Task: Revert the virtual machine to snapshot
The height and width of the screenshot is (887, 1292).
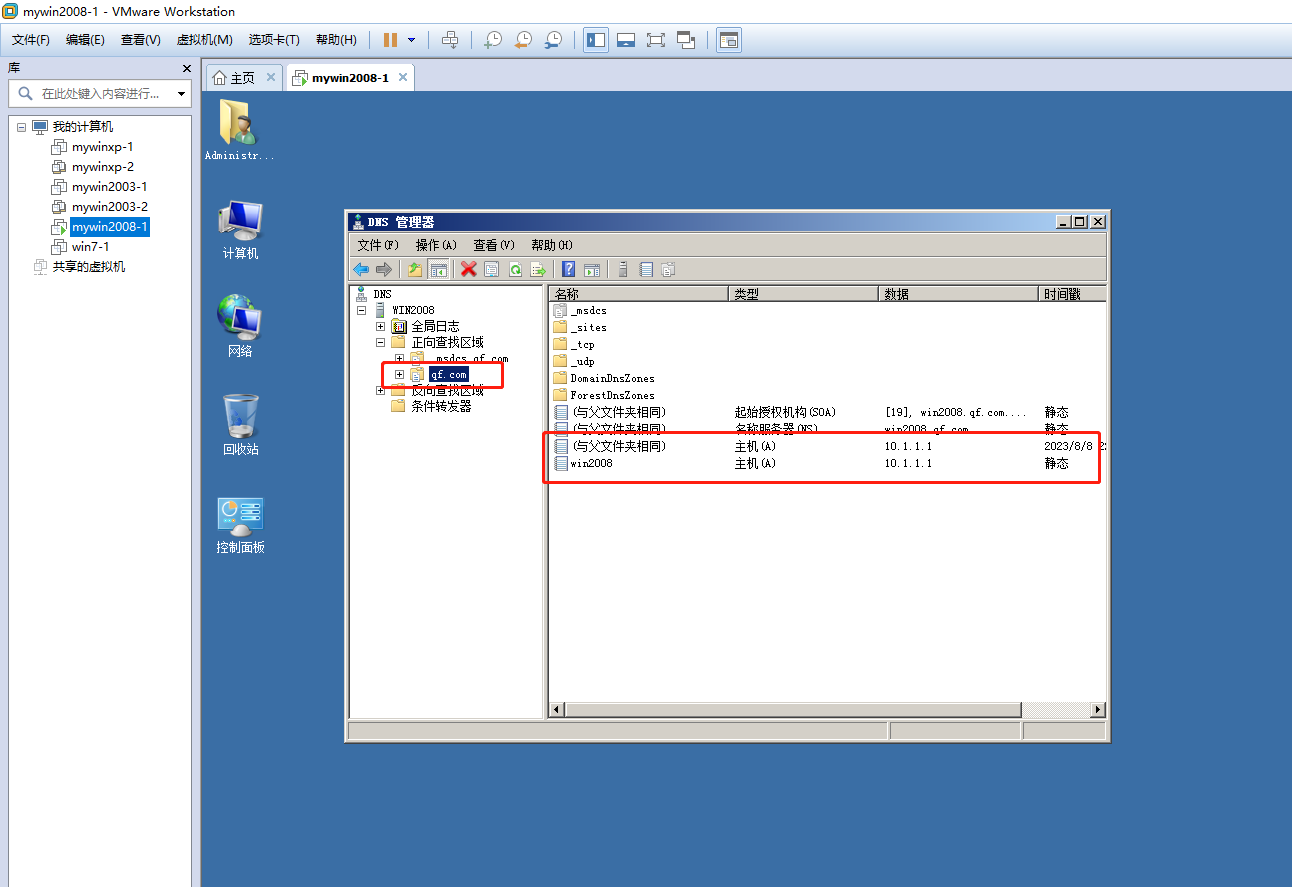Action: point(523,40)
